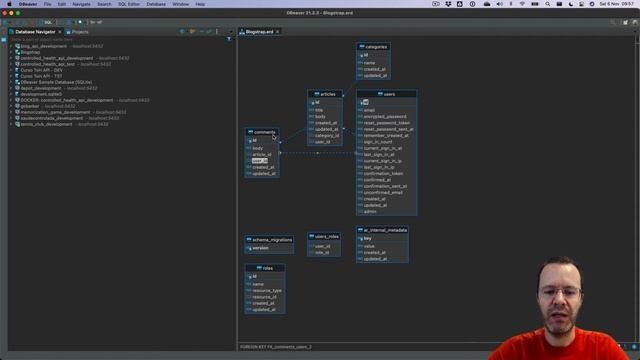
Task: Click the volume icon in menu bar
Action: 499,4
